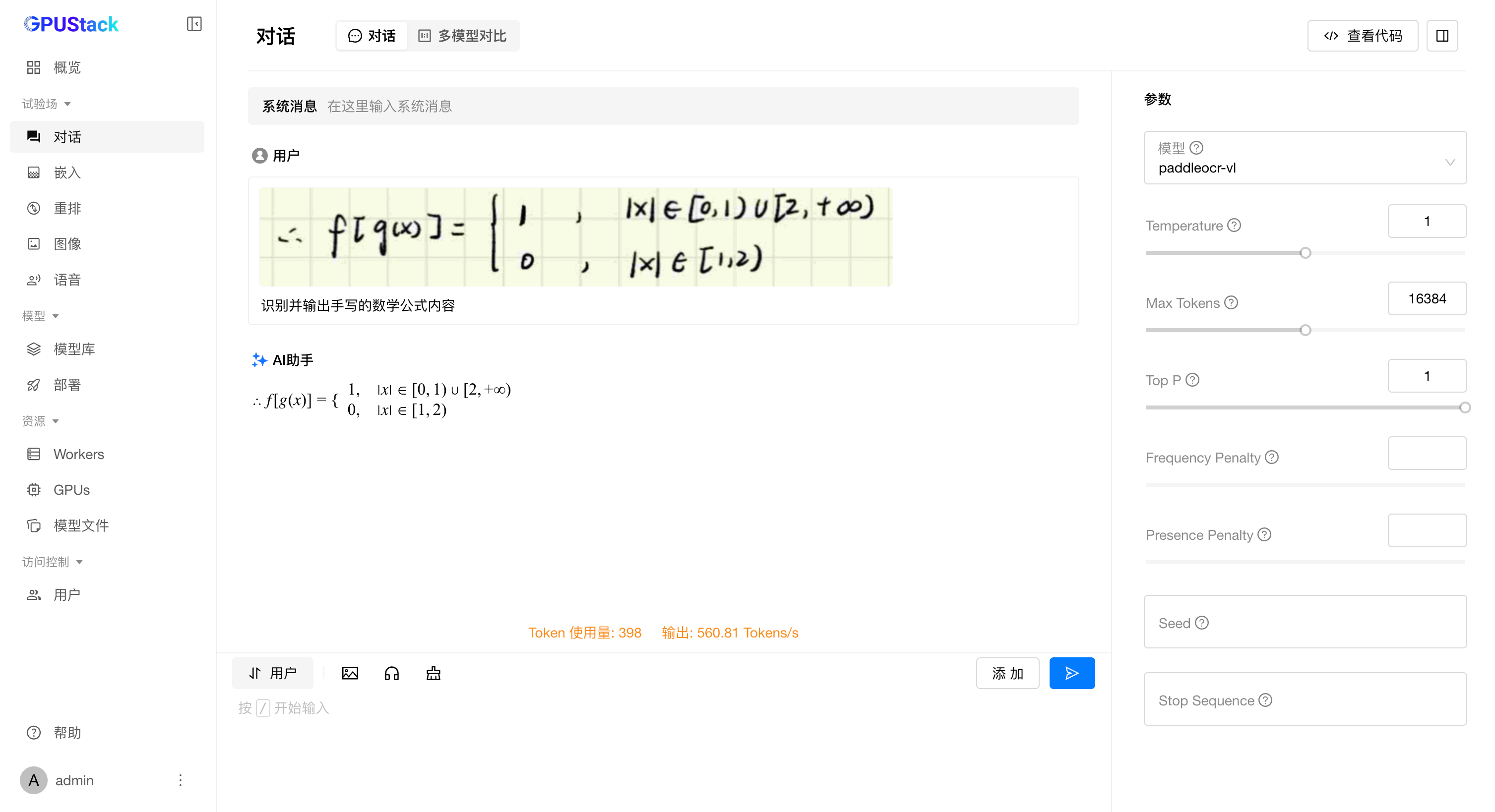
Task: Attach an audio file in chat input
Action: click(392, 673)
